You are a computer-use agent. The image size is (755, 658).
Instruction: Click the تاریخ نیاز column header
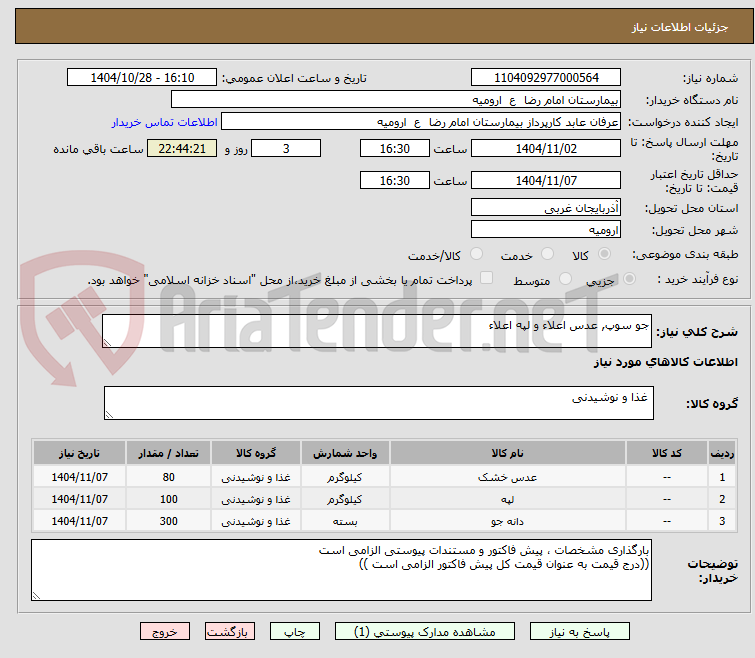point(79,453)
